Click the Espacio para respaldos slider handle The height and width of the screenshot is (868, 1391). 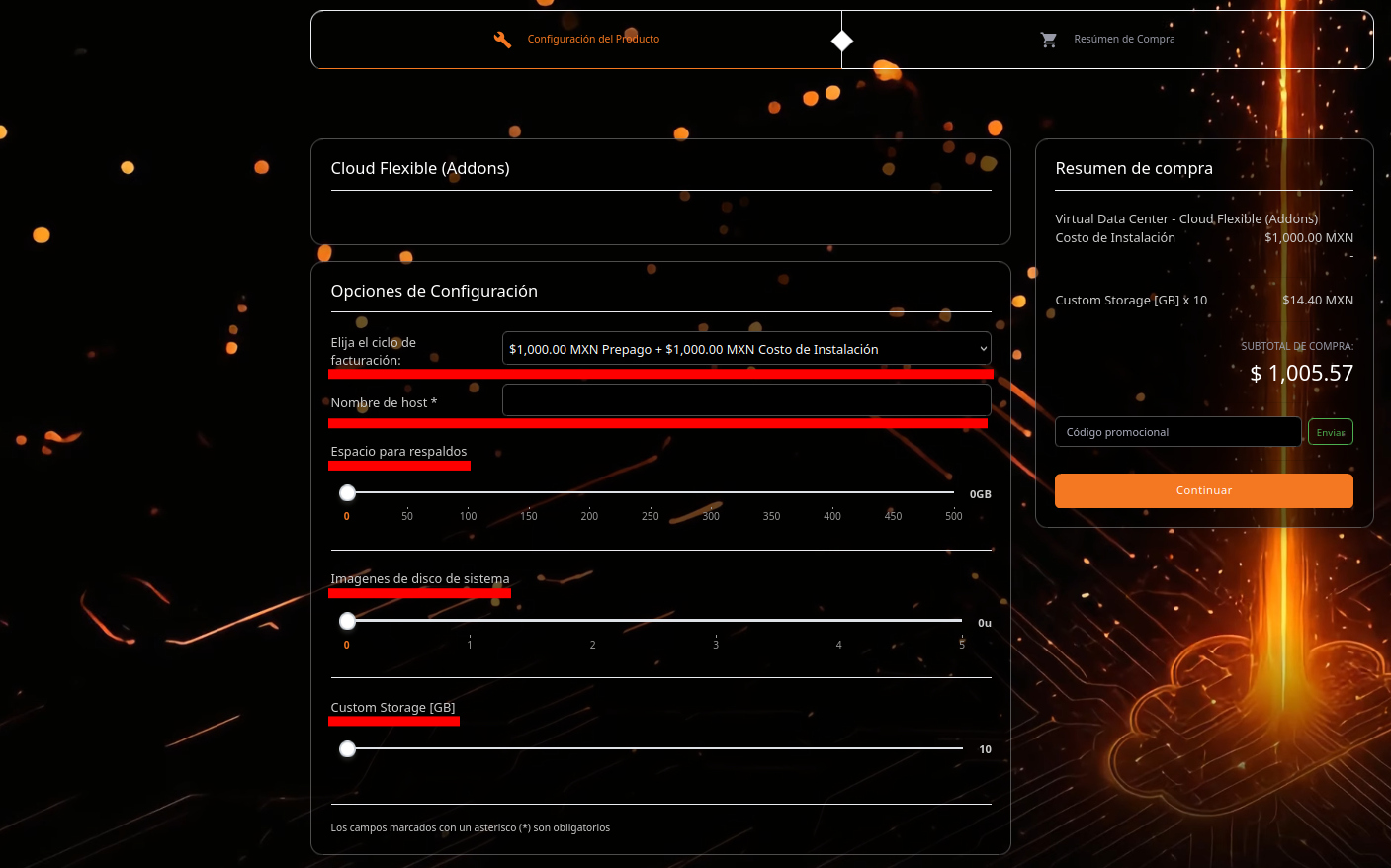[347, 492]
